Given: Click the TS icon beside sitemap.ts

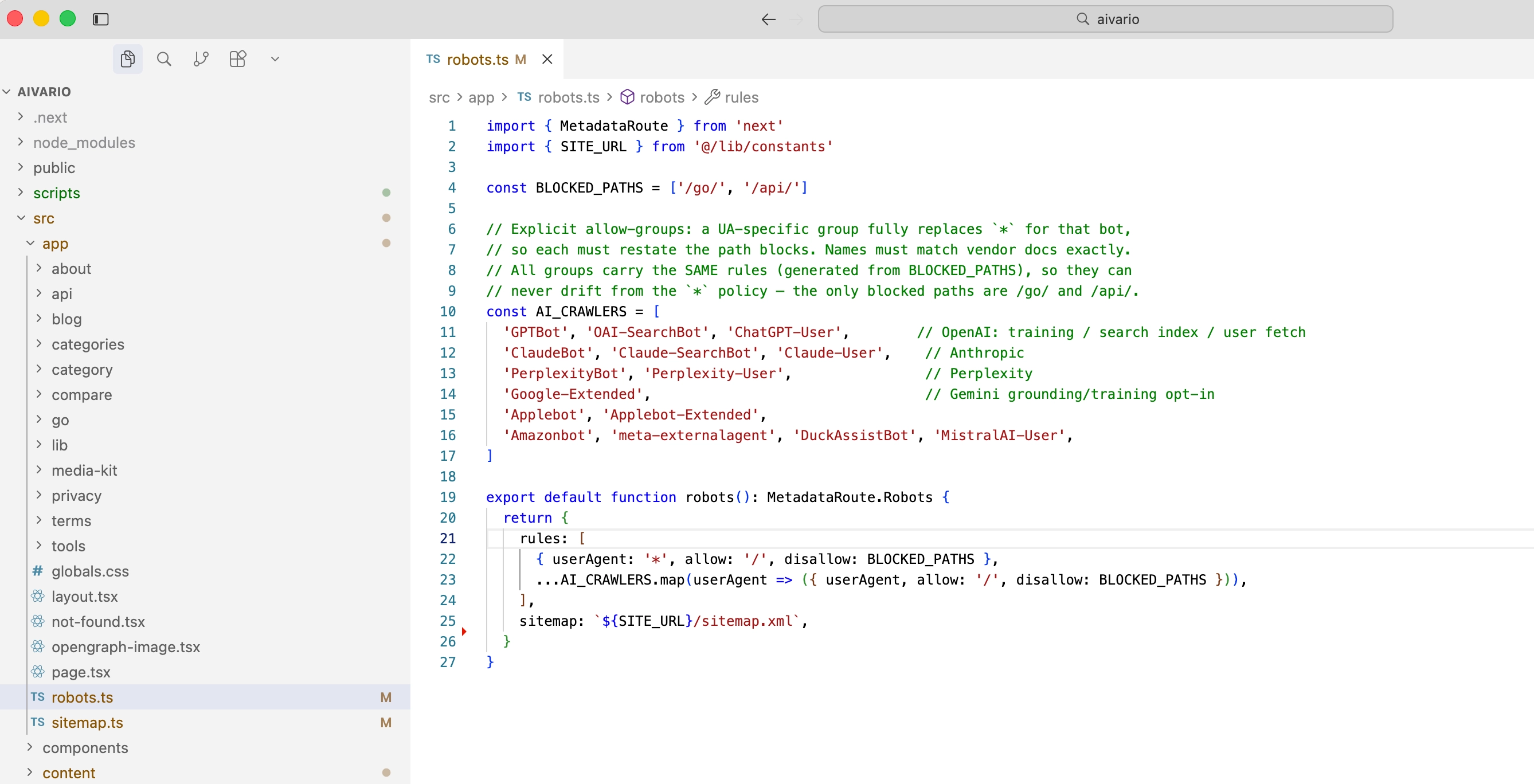Looking at the screenshot, I should pyautogui.click(x=37, y=722).
